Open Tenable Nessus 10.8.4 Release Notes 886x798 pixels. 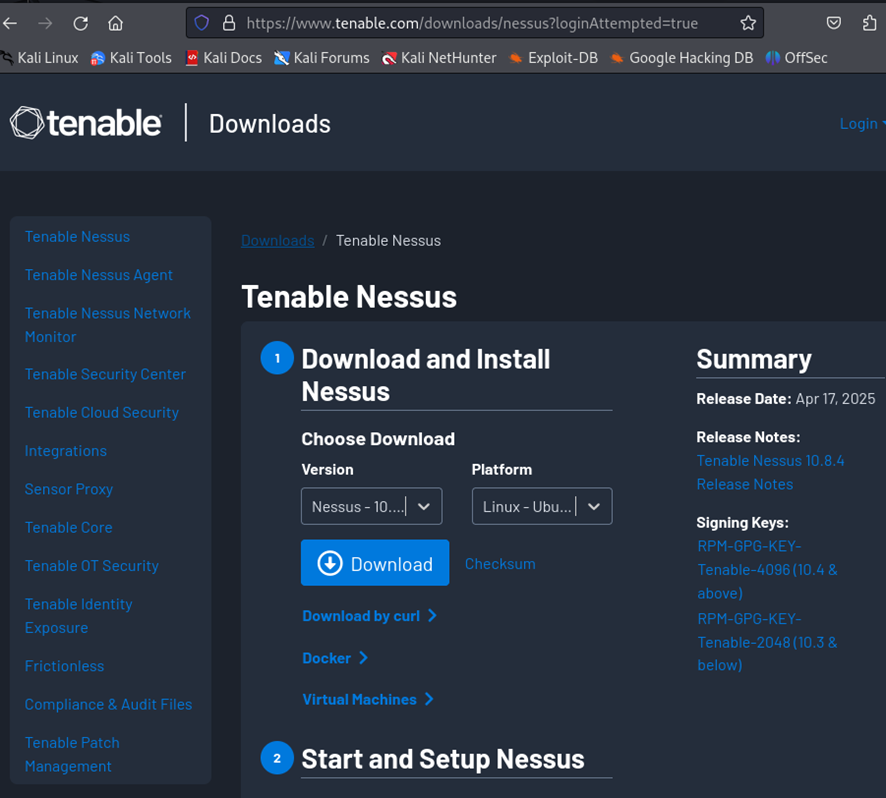(770, 472)
